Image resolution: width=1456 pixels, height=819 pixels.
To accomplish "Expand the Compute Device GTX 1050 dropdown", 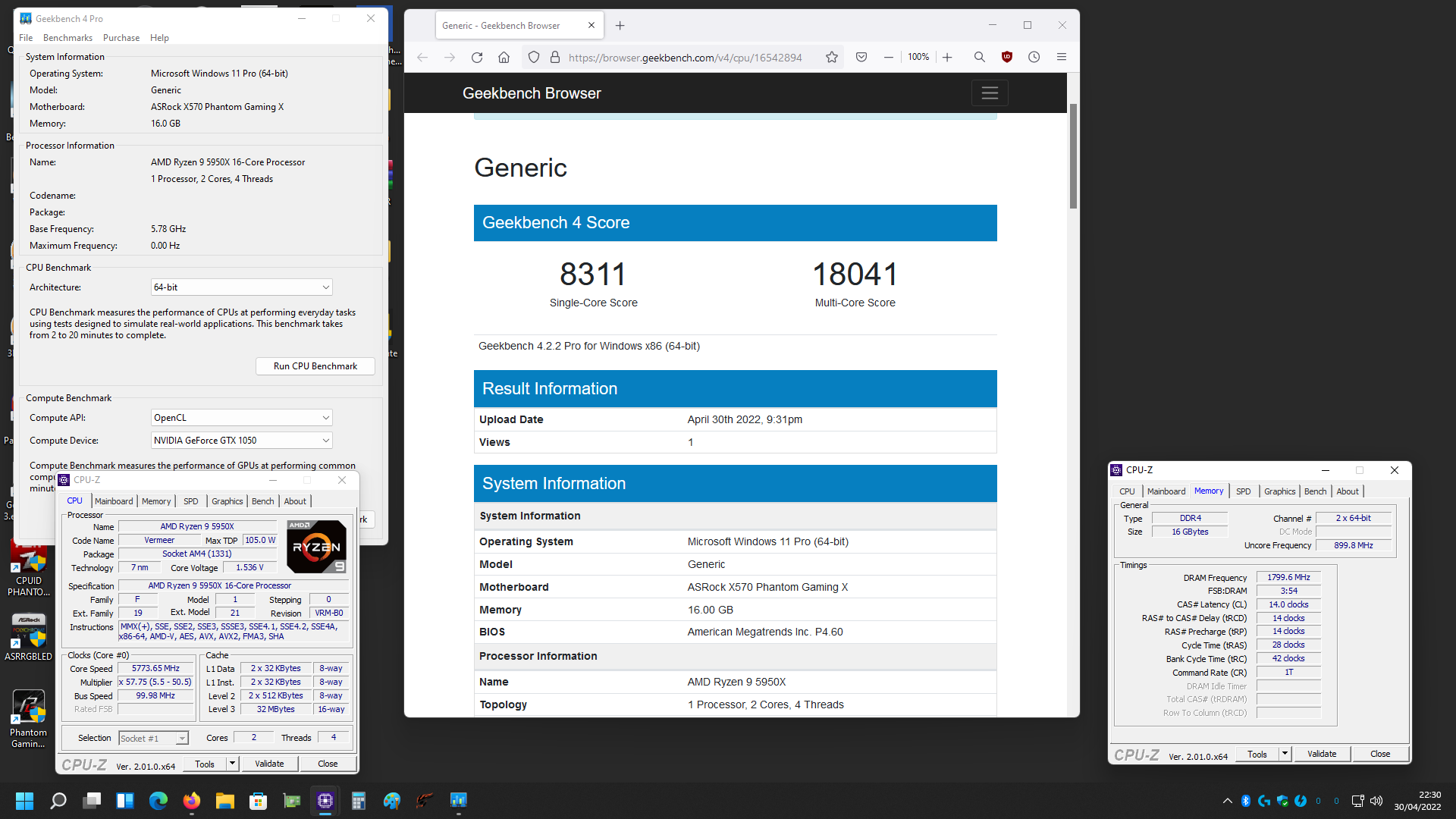I will (x=241, y=441).
